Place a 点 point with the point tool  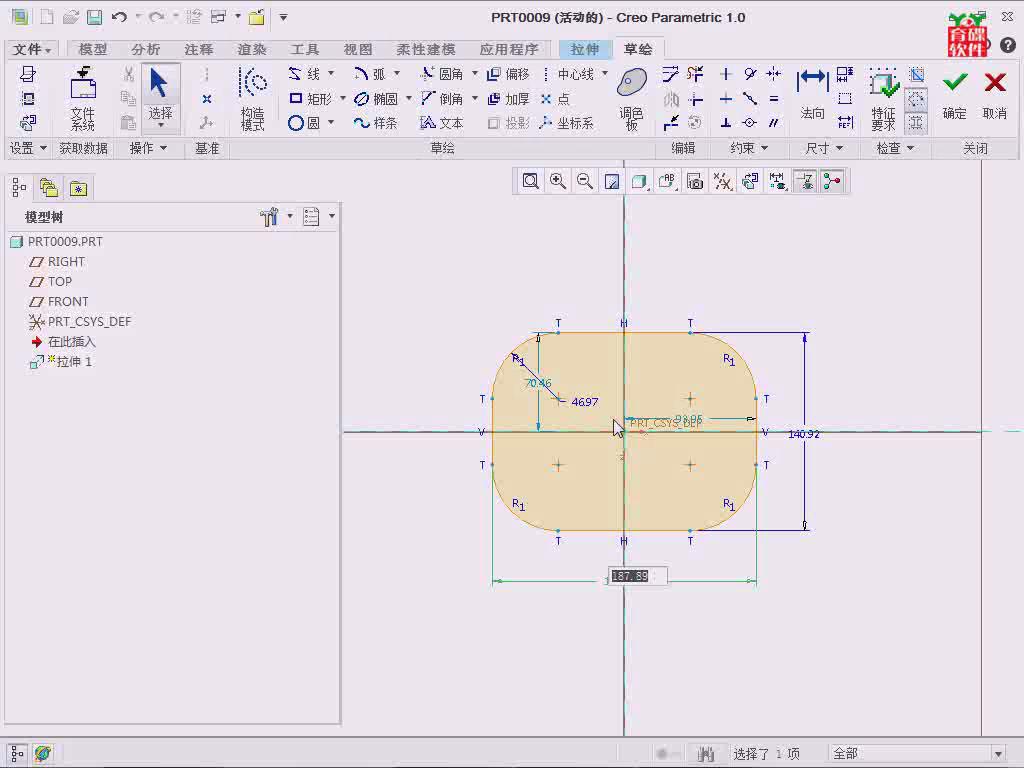(555, 99)
